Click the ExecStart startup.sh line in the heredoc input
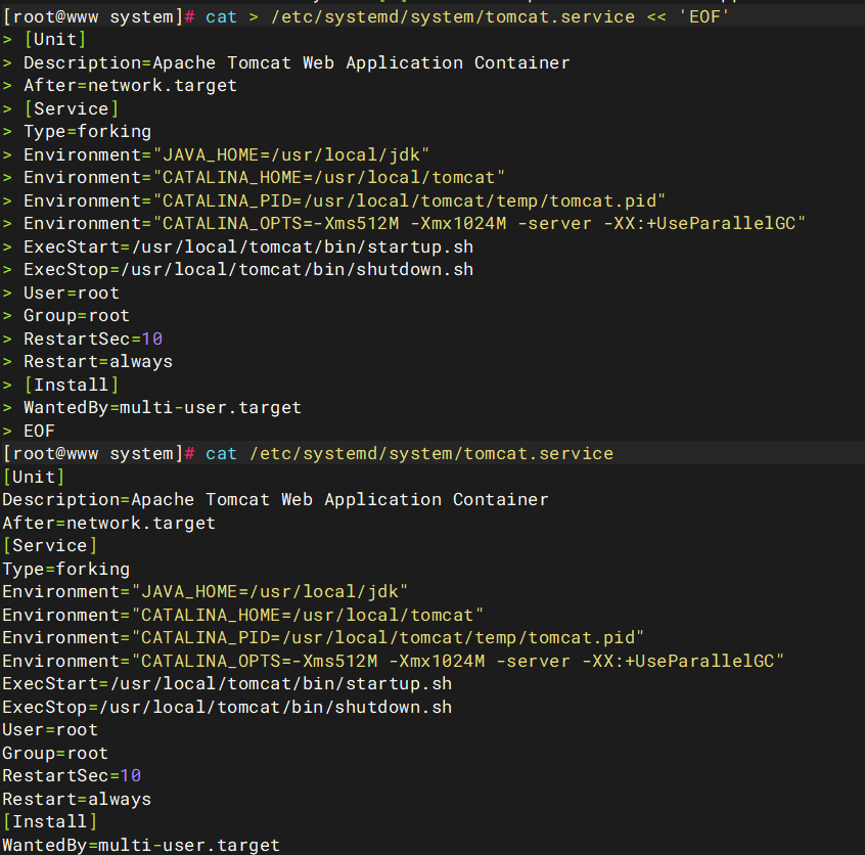The image size is (865, 855). click(x=248, y=247)
